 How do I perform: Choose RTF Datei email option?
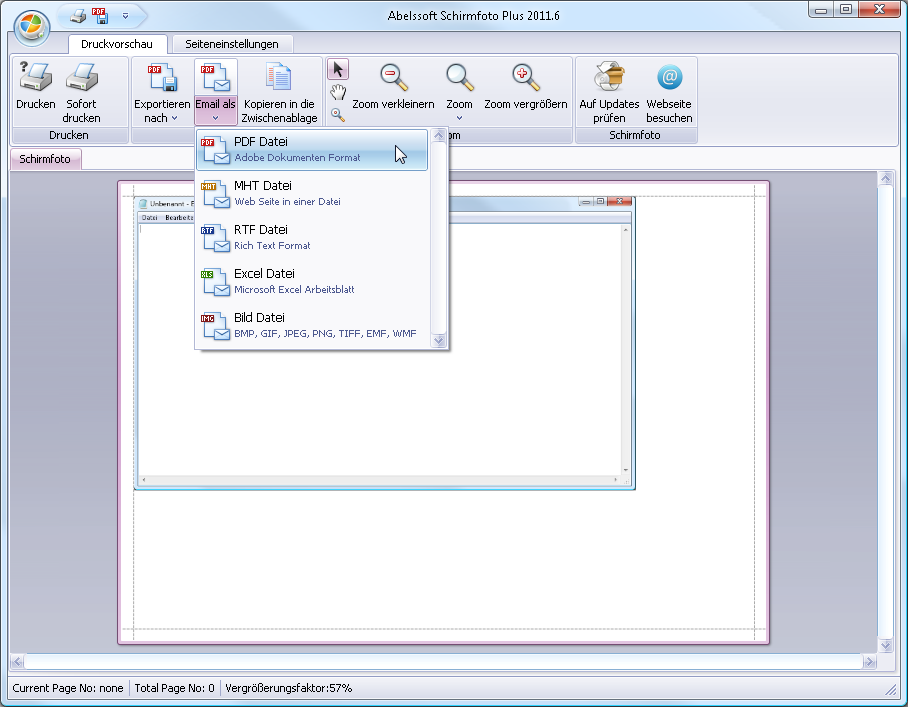coord(312,237)
